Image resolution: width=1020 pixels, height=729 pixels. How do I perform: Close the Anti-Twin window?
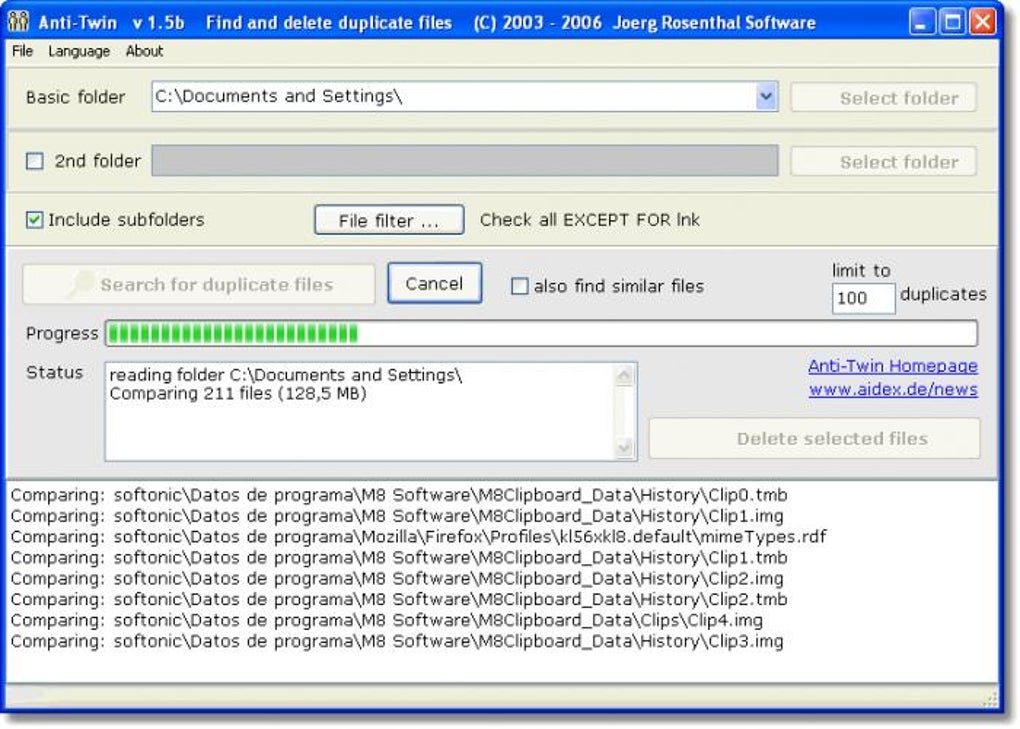(x=982, y=22)
